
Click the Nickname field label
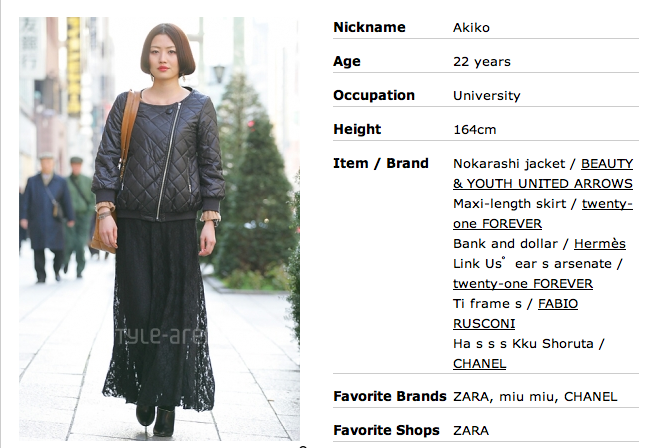click(369, 27)
